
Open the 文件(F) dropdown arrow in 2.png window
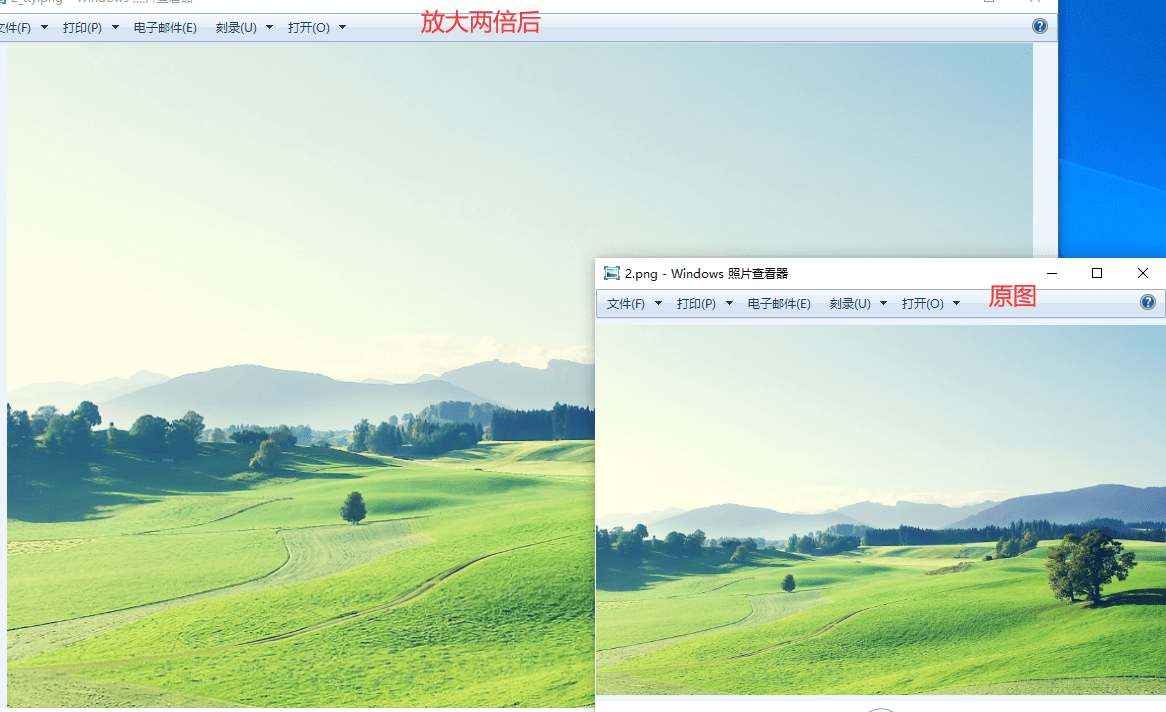click(658, 303)
